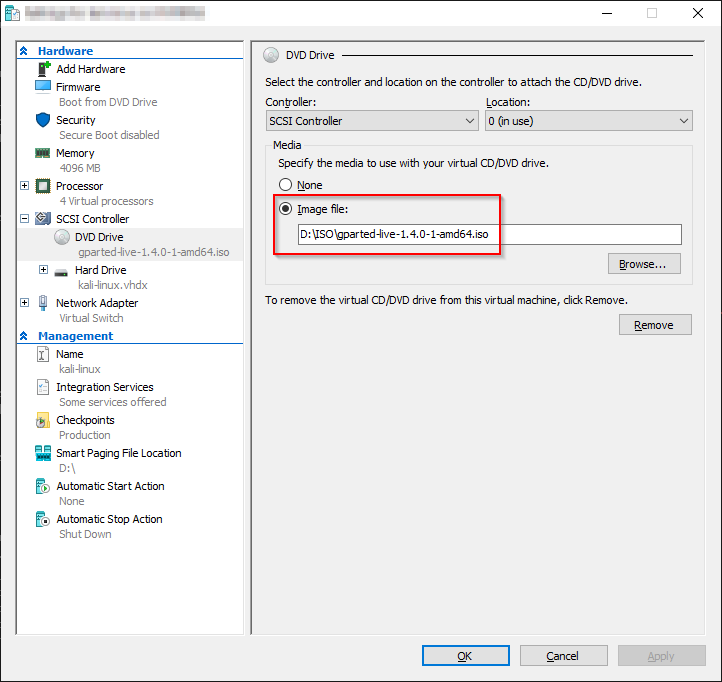Select the Firmware monitor icon
This screenshot has width=722, height=682.
pyautogui.click(x=43, y=87)
